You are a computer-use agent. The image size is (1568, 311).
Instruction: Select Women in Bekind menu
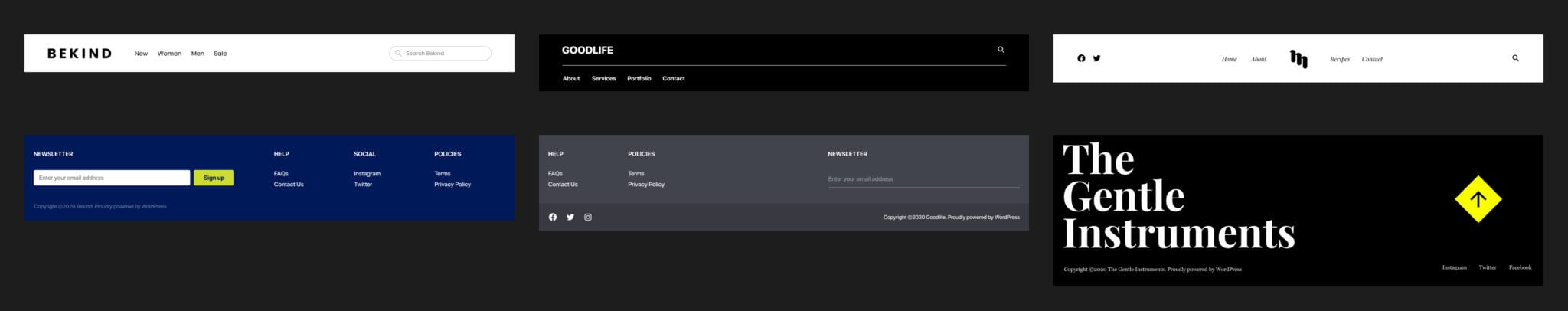169,54
